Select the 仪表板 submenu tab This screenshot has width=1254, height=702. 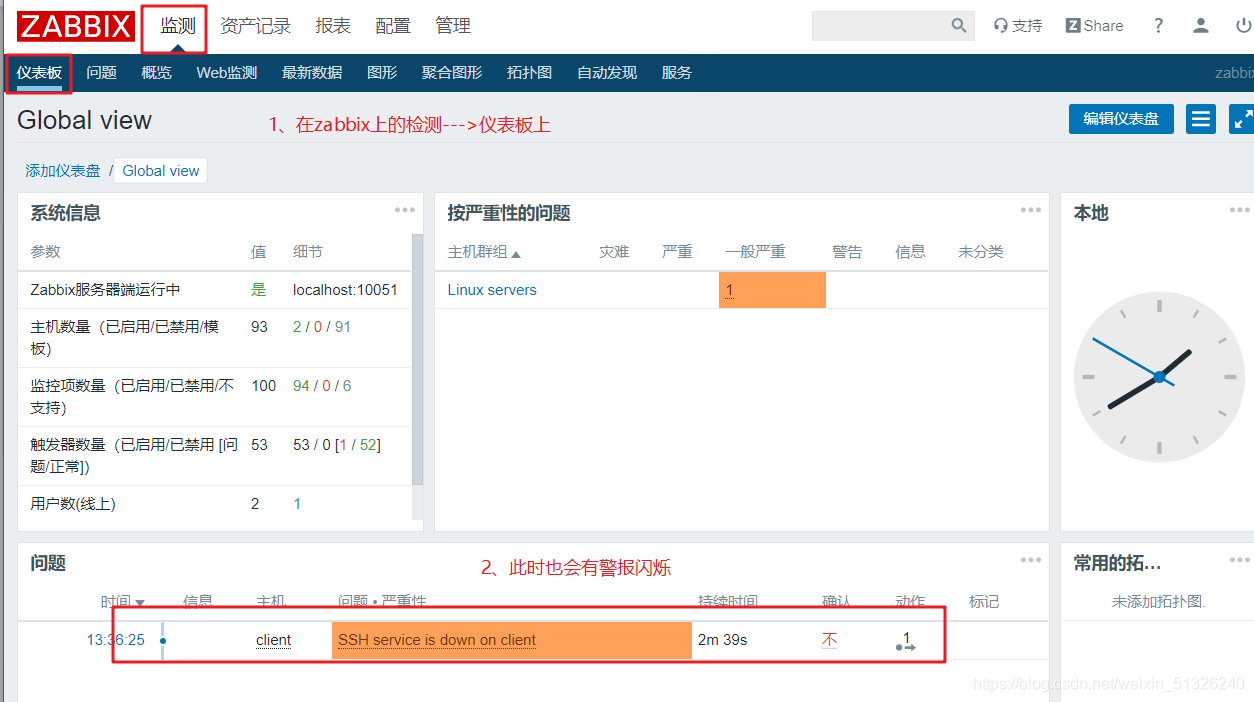39,72
